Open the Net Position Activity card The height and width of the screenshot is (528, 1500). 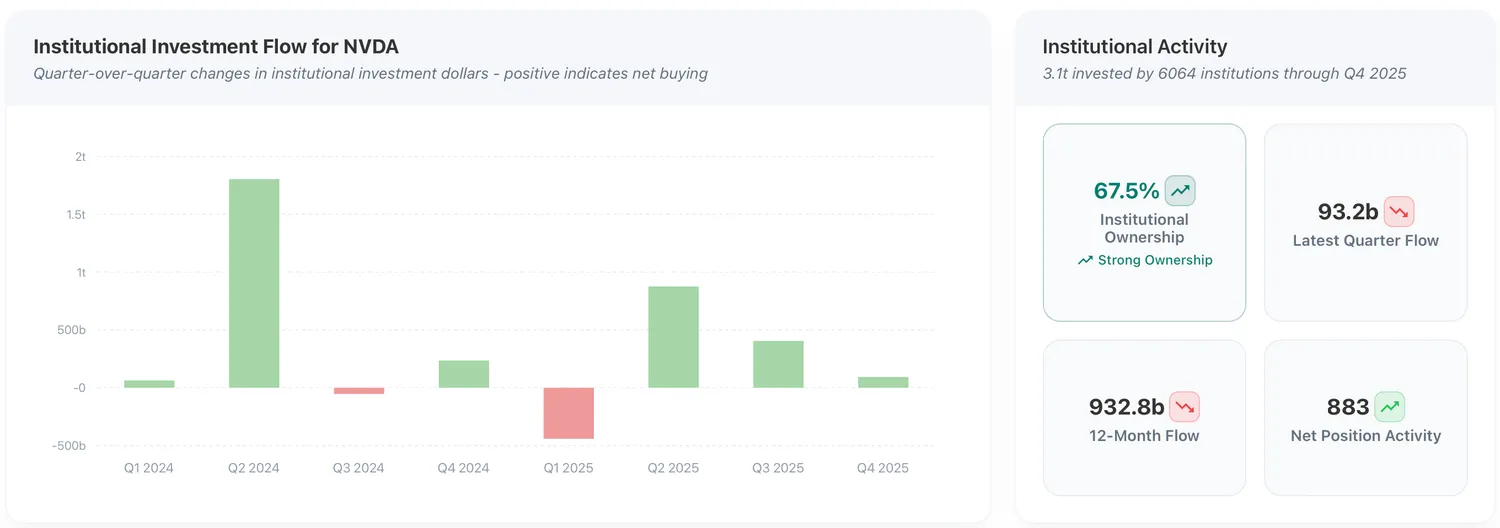(1366, 418)
